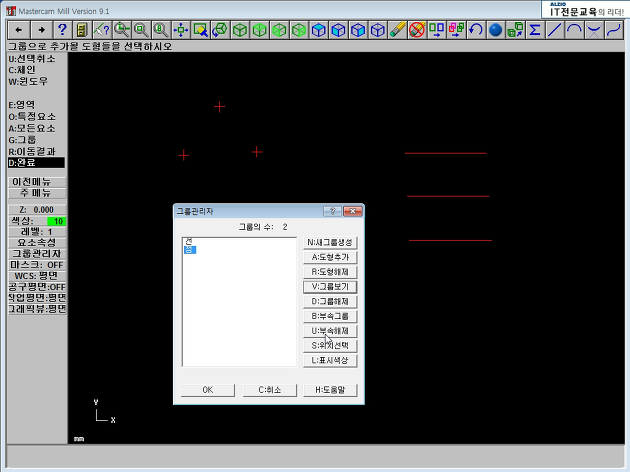Toggle shading with the blue sphere icon
This screenshot has height=472, width=630.
pos(496,30)
